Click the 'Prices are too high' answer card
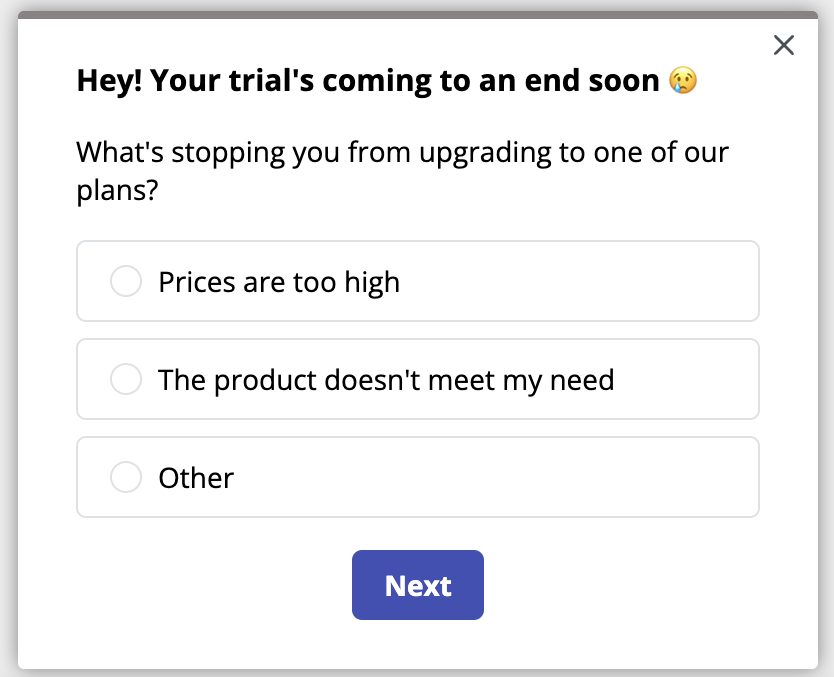 (x=417, y=281)
